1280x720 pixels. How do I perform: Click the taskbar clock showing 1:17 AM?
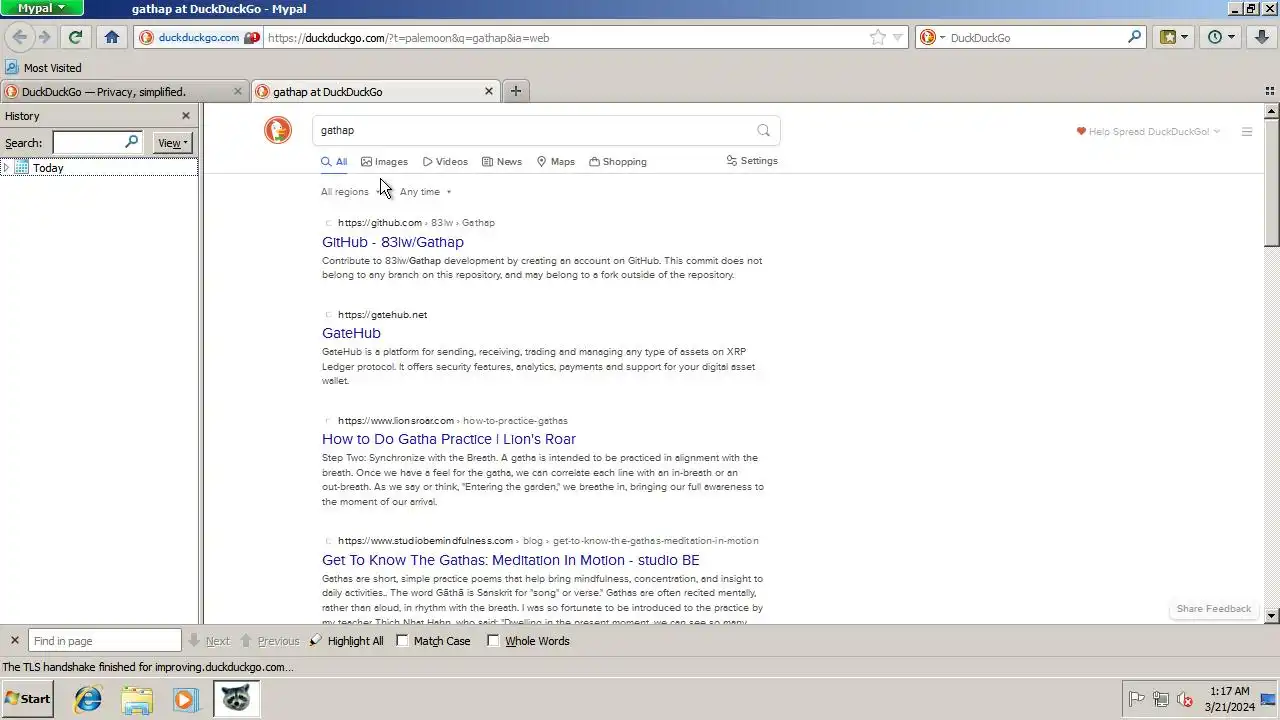tap(1229, 699)
